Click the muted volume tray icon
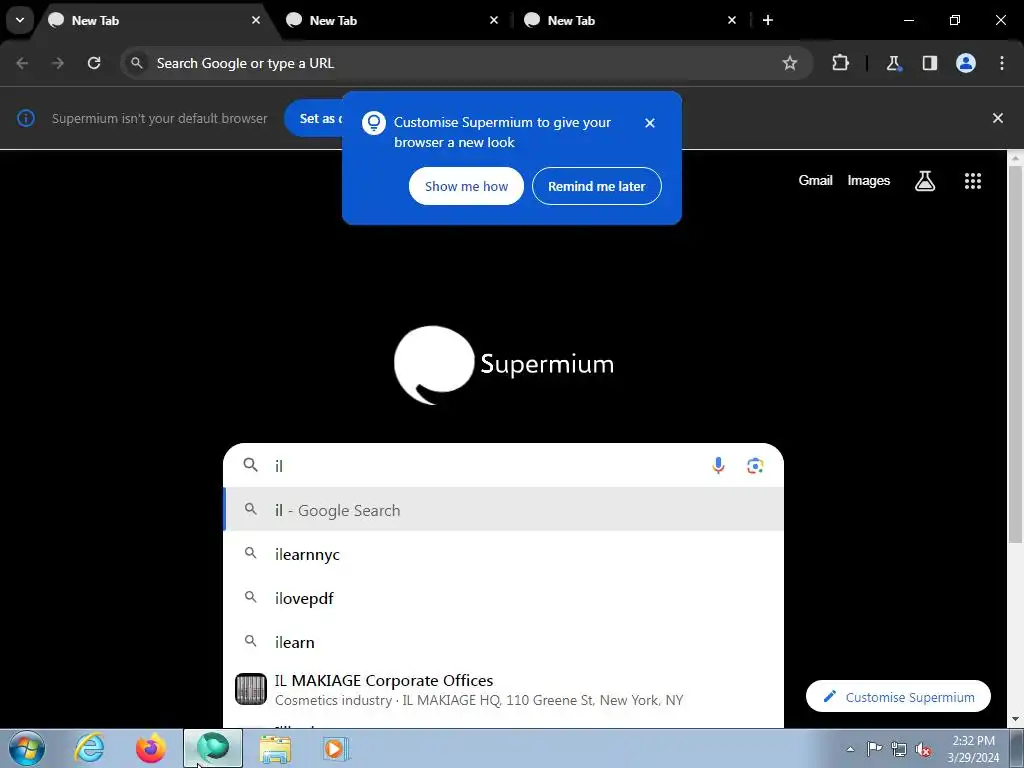The height and width of the screenshot is (768, 1024). [x=923, y=750]
